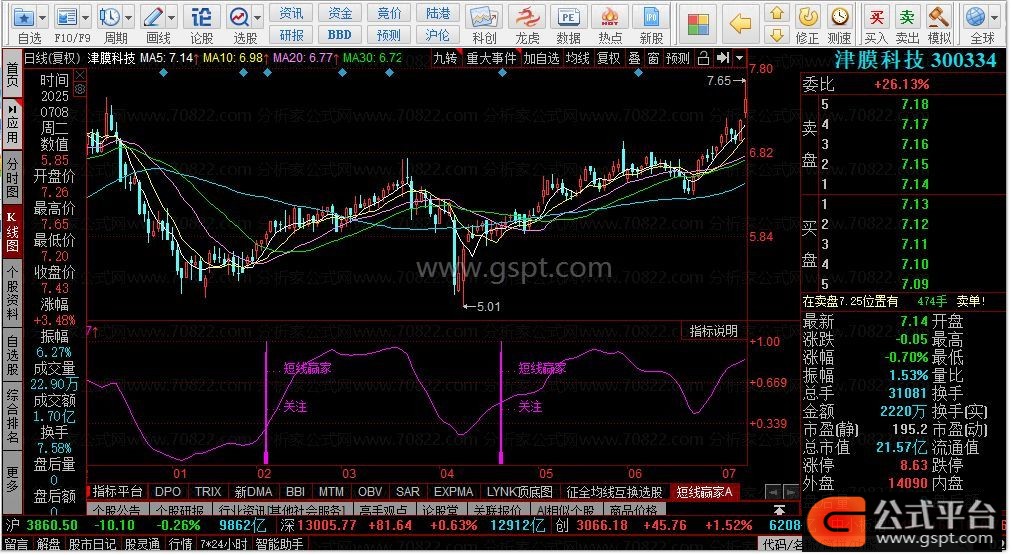This screenshot has width=1012, height=555.
Task: Click the yellow back arrow icon
Action: pyautogui.click(x=740, y=24)
